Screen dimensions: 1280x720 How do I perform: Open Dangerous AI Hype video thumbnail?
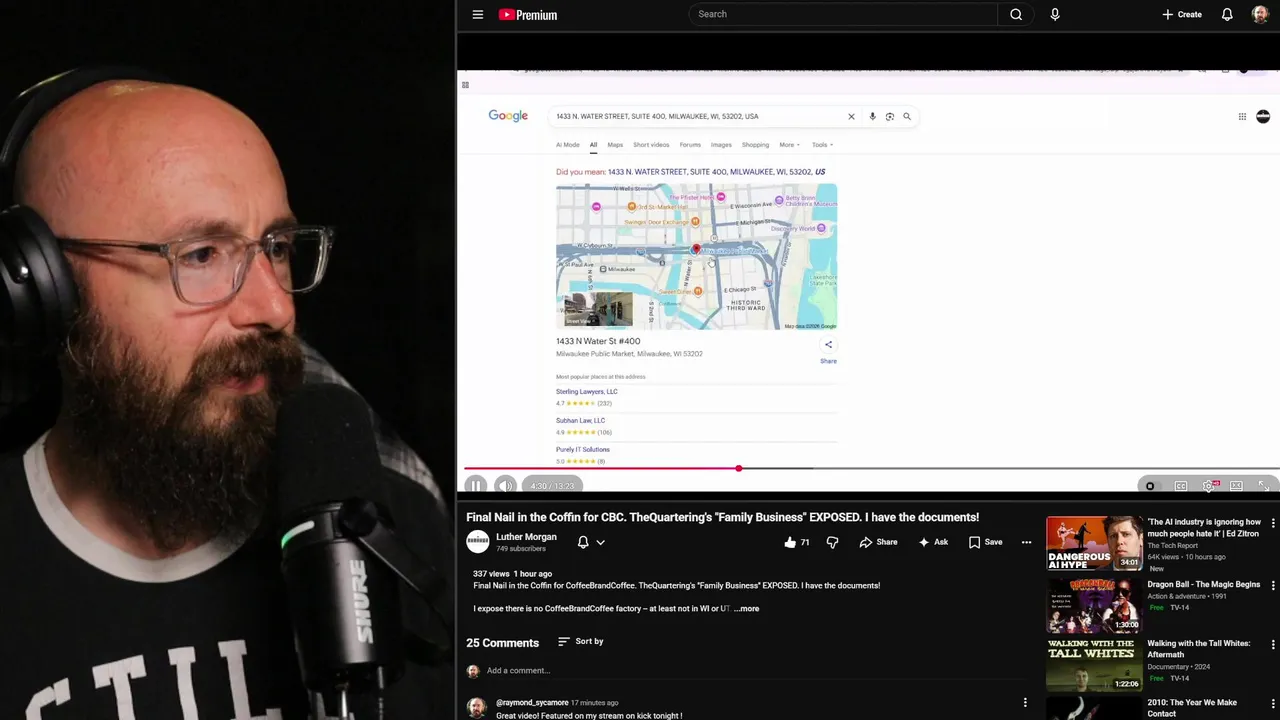click(x=1094, y=543)
